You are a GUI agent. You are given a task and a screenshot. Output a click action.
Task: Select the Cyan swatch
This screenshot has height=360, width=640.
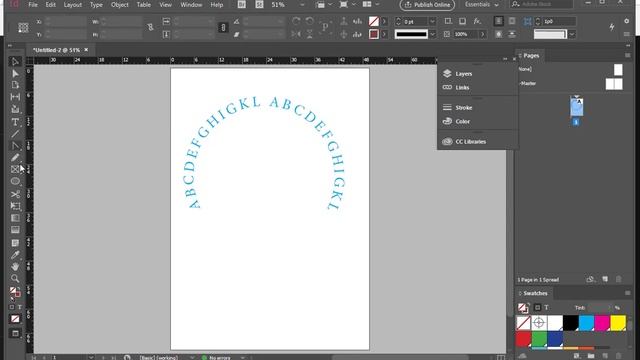[587, 323]
